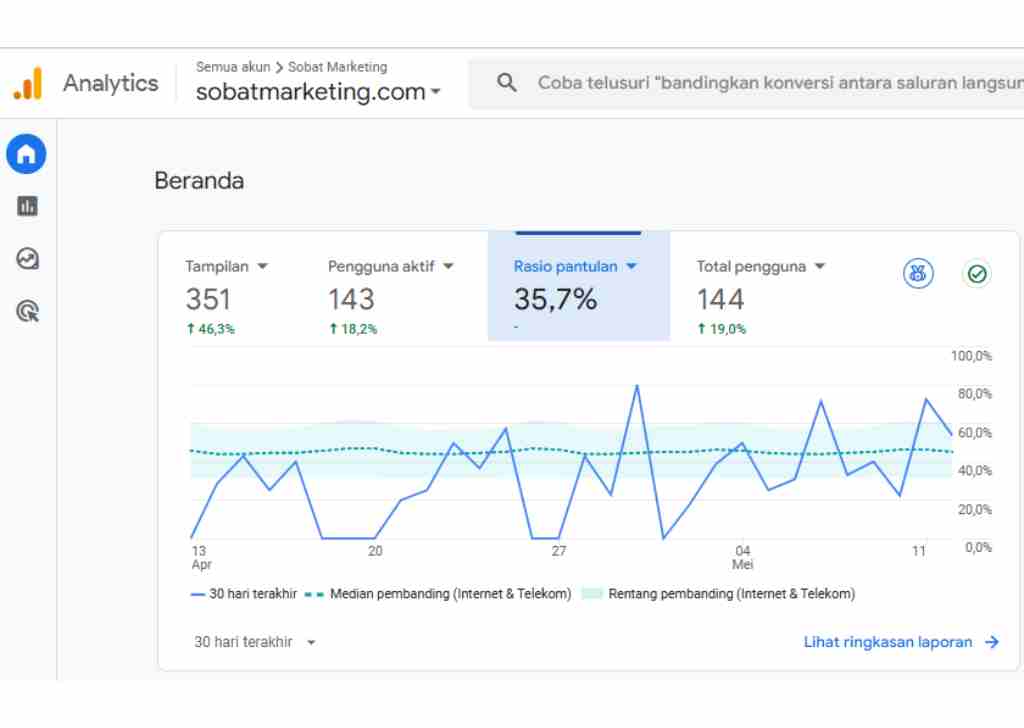Click the search magnifier icon
Image resolution: width=1024 pixels, height=728 pixels.
point(507,83)
